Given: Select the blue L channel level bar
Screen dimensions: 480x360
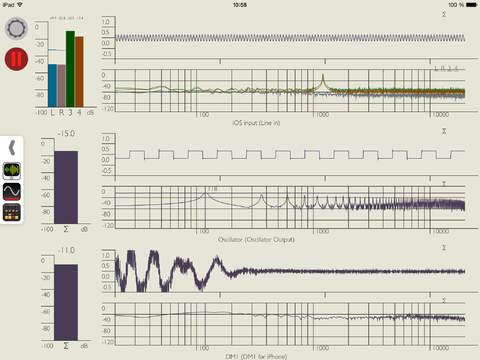Looking at the screenshot, I should tap(52, 85).
